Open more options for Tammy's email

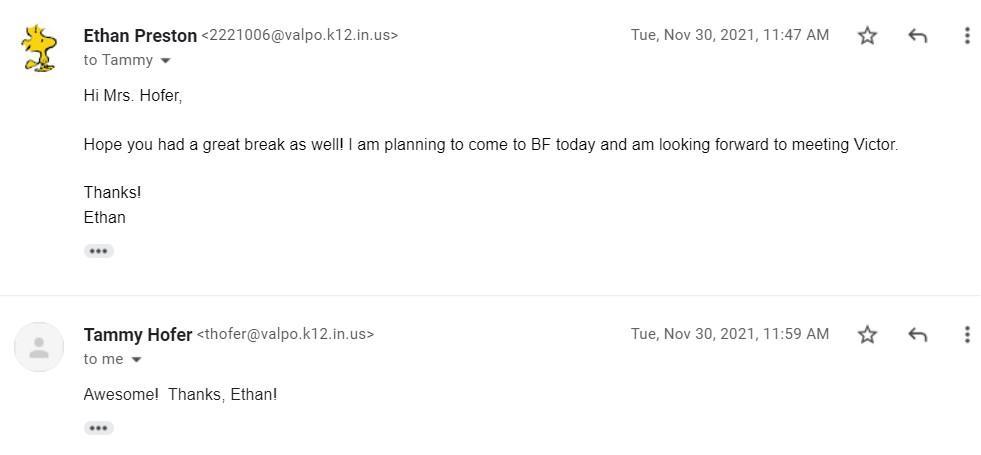pyautogui.click(x=966, y=335)
